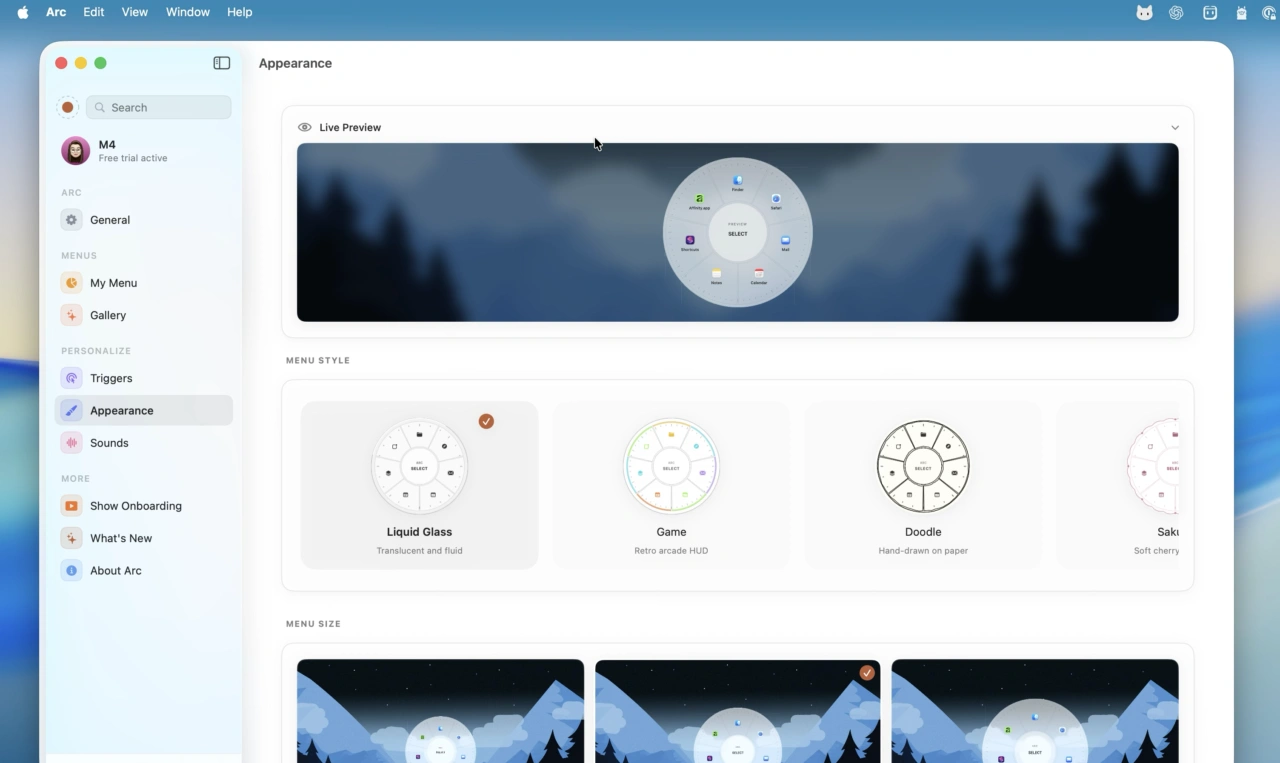Open the About Arc page
1280x763 pixels.
[x=144, y=570]
